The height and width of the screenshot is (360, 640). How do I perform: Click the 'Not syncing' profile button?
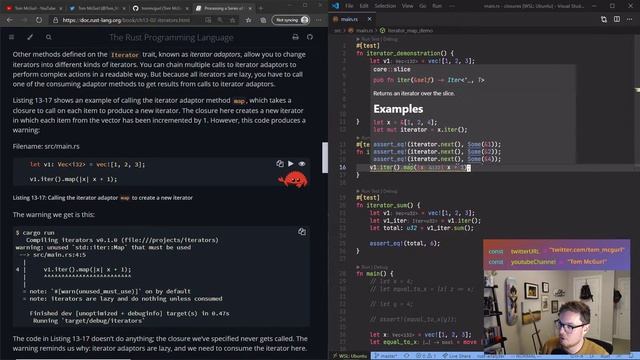point(291,20)
